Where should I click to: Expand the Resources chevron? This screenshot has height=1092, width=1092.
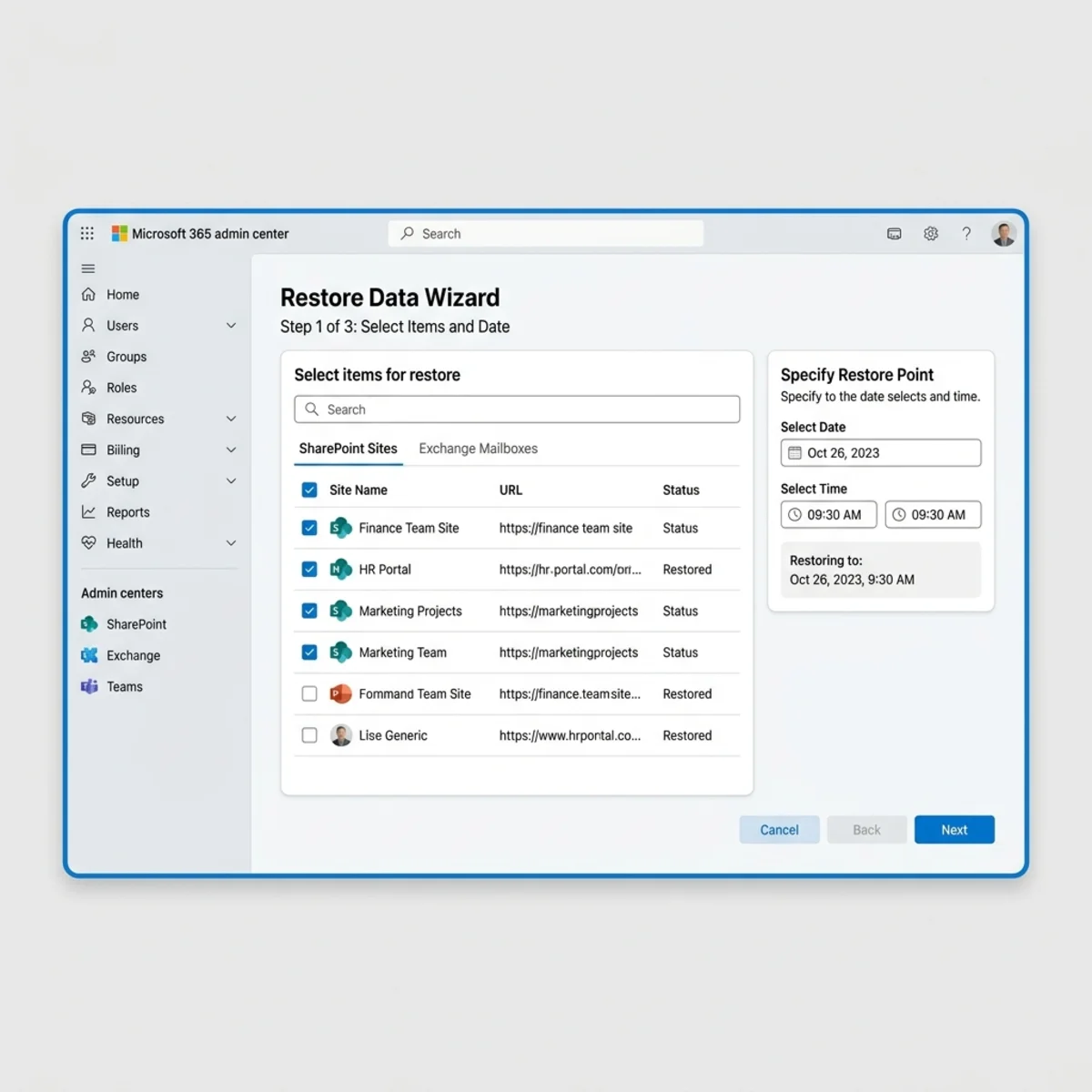[x=231, y=419]
